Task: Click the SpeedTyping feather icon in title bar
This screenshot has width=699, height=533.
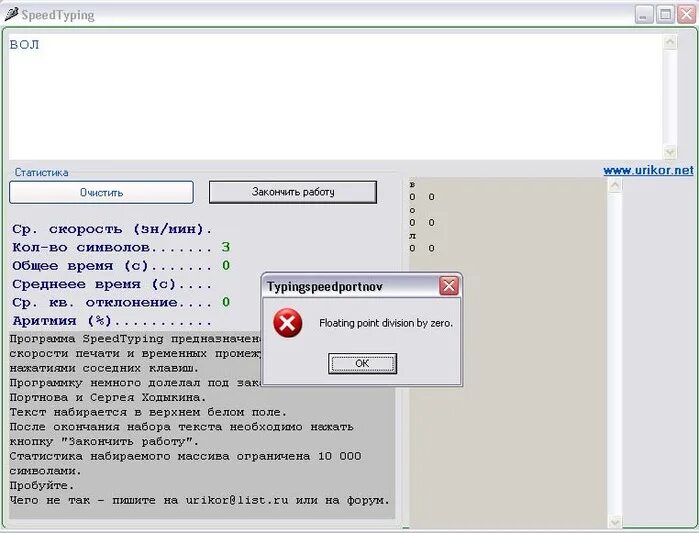Action: (11, 14)
